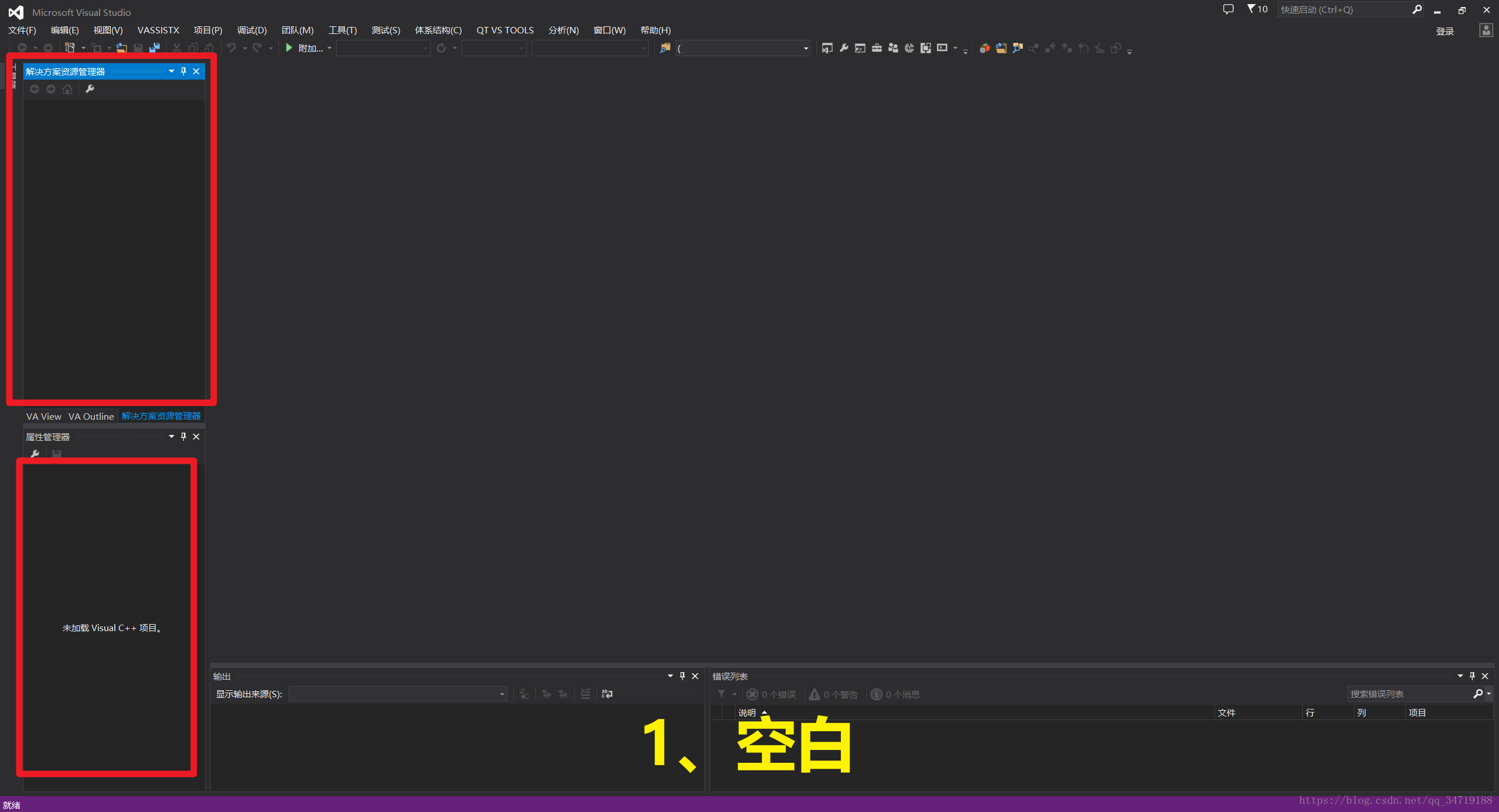Toggle auto-hide pin on Solution Explorer panel

tap(183, 71)
